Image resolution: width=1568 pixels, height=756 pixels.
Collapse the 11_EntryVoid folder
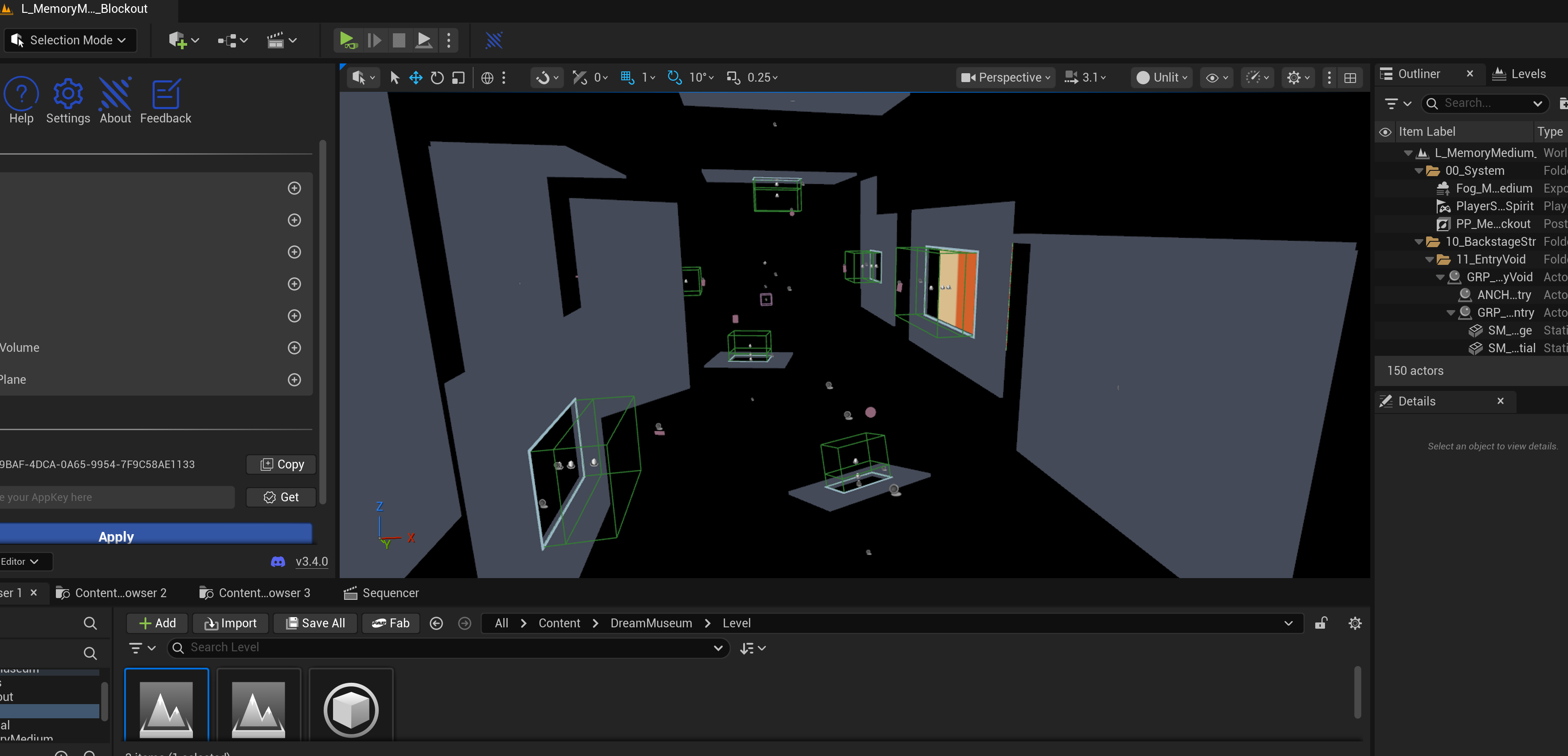click(x=1429, y=260)
